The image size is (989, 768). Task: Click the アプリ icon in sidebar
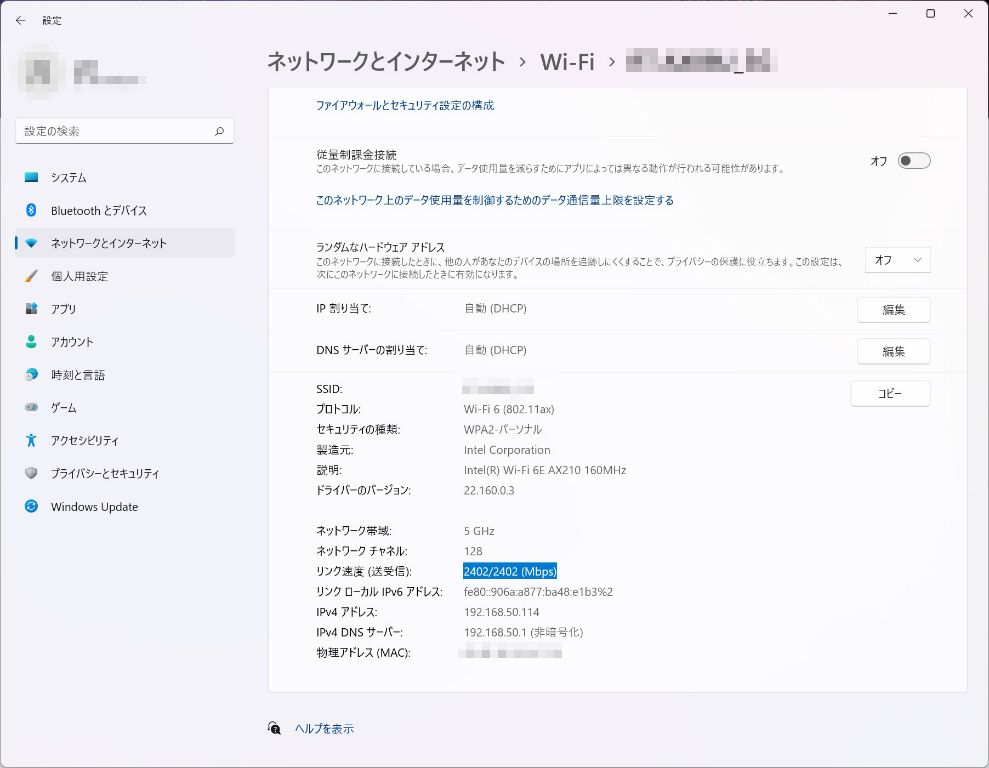(31, 309)
